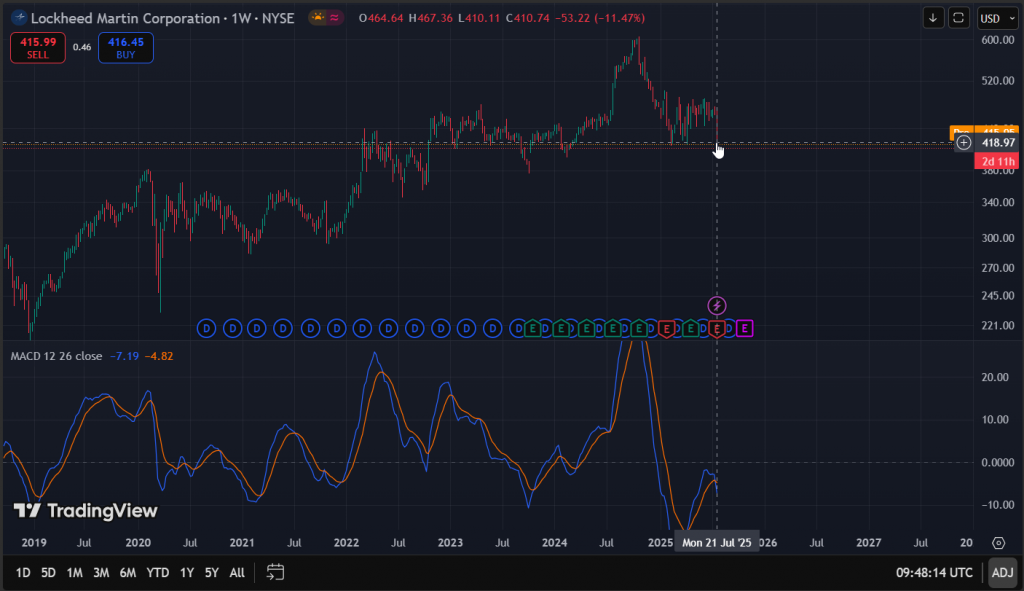Click the 300.00 price axis label
Image resolution: width=1024 pixels, height=591 pixels.
998,238
